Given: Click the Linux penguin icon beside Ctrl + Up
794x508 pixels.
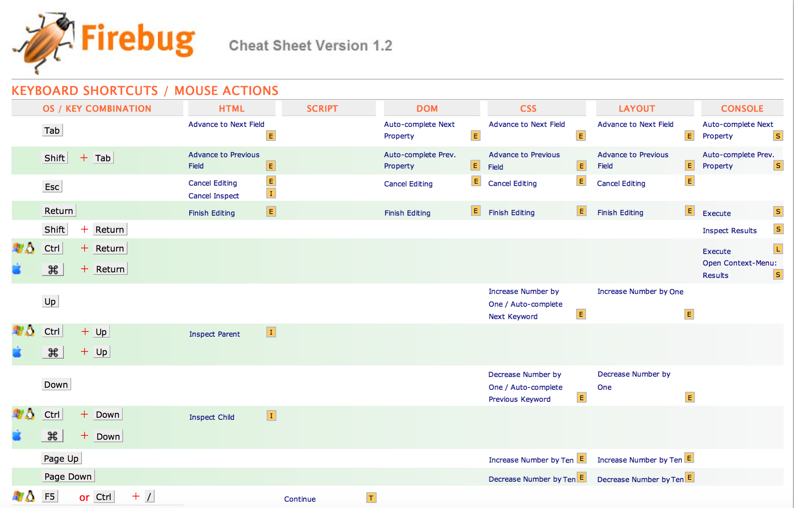Looking at the screenshot, I should tap(30, 331).
